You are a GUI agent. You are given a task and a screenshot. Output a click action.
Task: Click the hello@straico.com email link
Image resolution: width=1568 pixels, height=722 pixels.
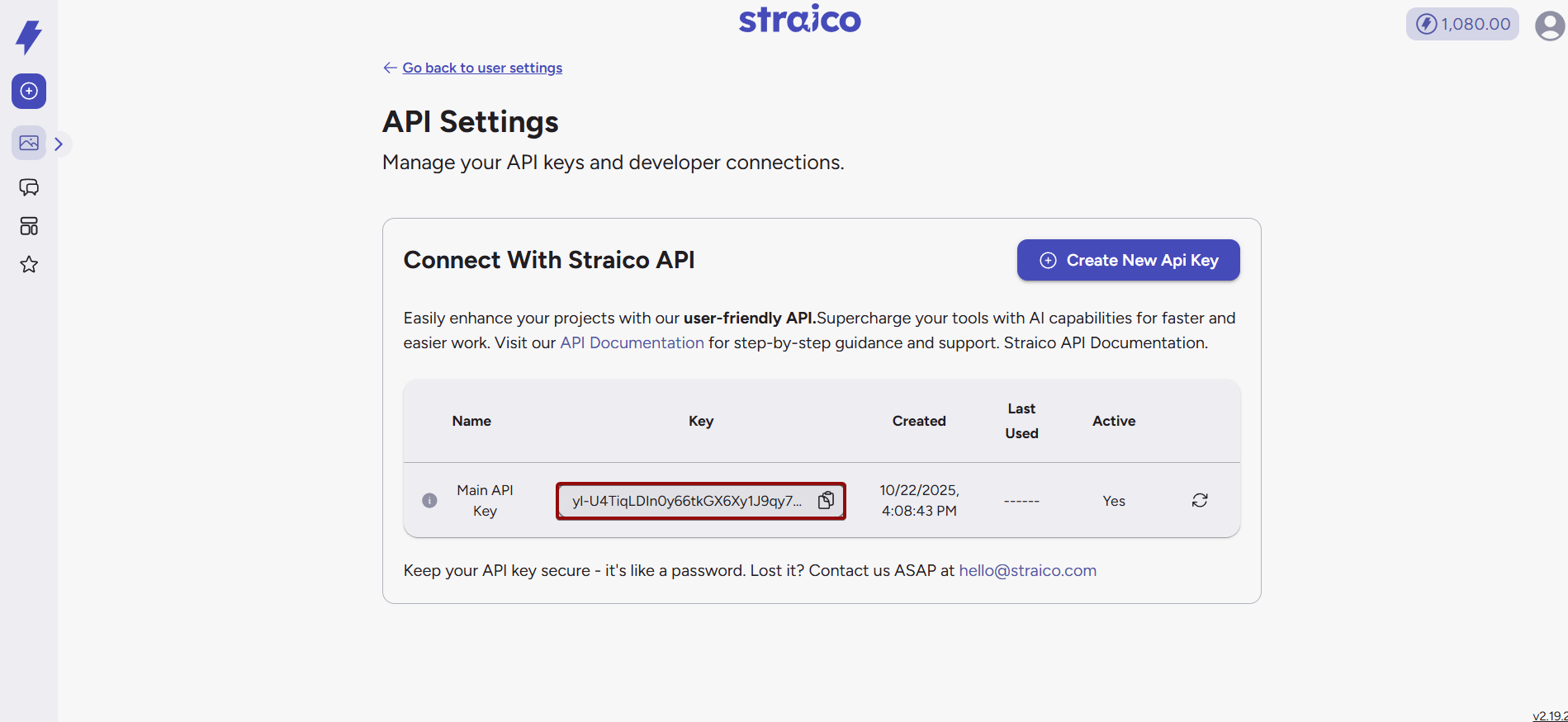[1027, 570]
